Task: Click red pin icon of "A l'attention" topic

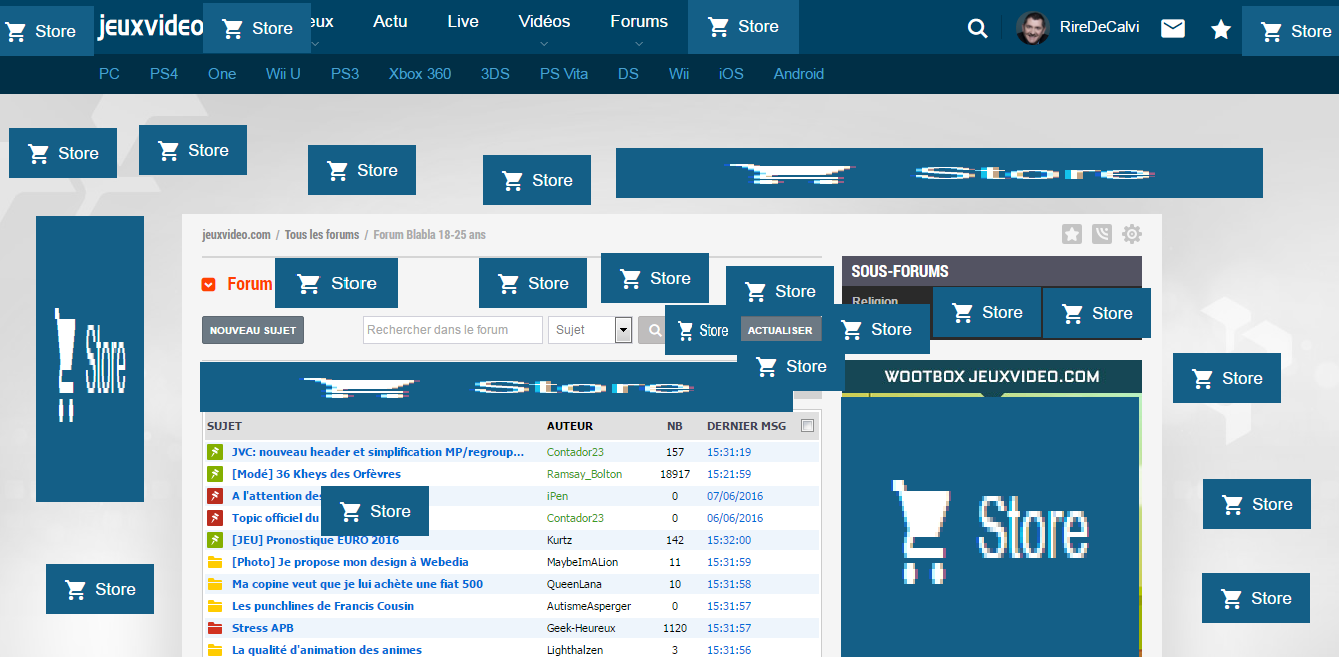Action: click(214, 496)
